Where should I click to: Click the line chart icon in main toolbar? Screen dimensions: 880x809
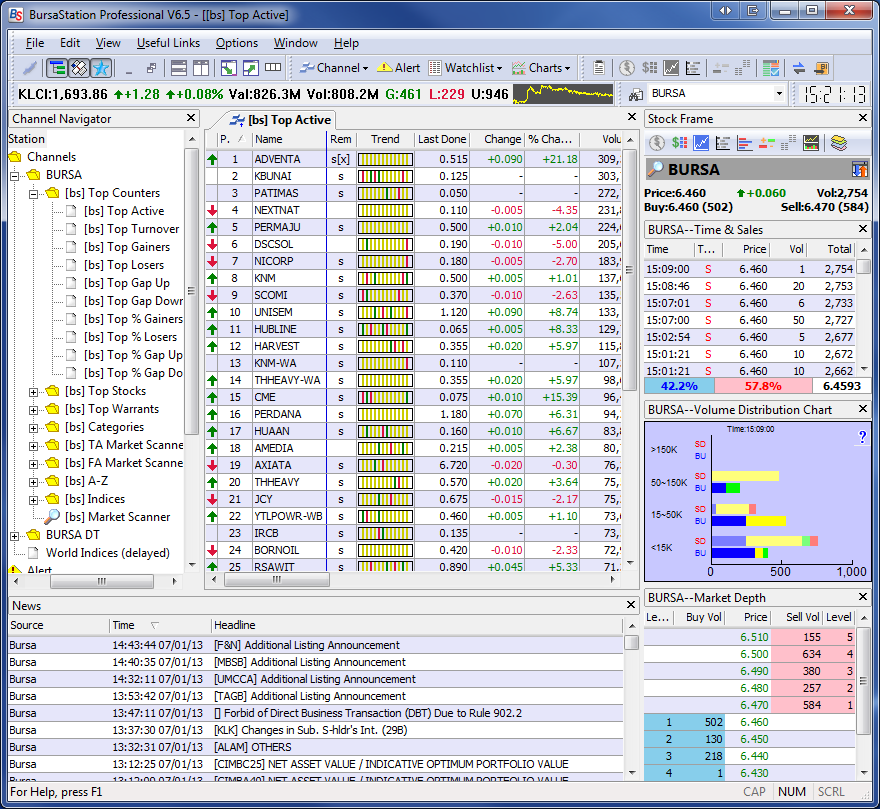(x=671, y=68)
